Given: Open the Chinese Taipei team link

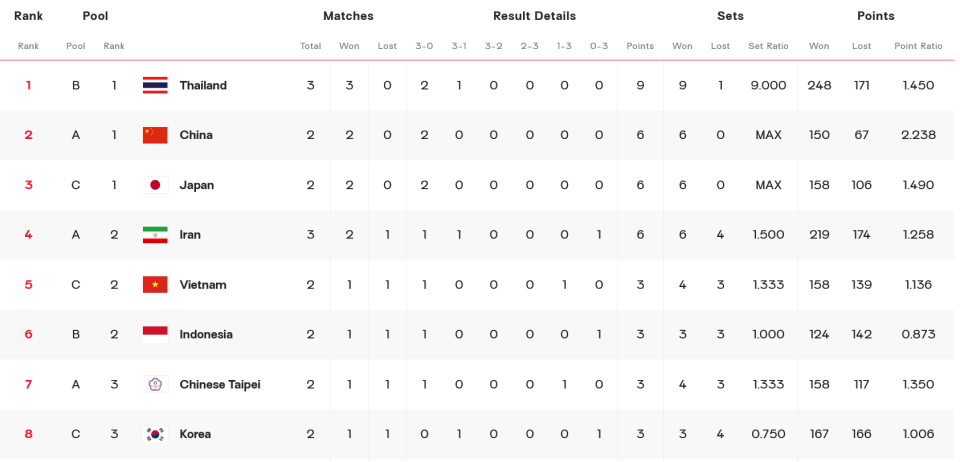Looking at the screenshot, I should [x=220, y=384].
